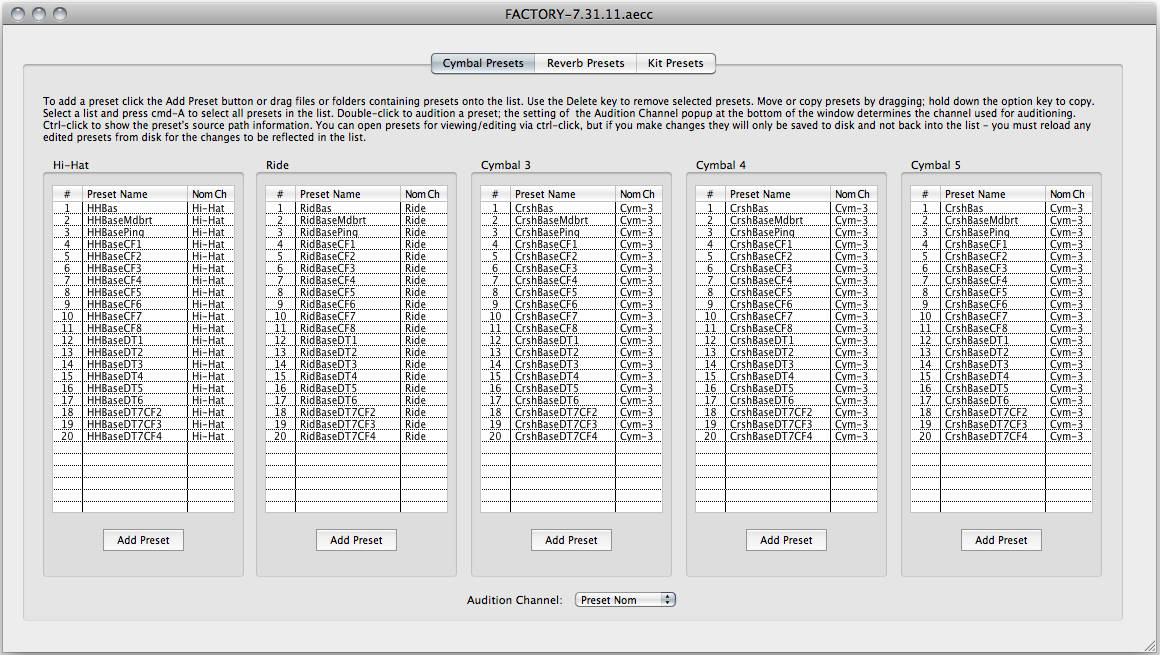Click Add Preset under Hi-Hat list
The width and height of the screenshot is (1160, 655).
(143, 540)
